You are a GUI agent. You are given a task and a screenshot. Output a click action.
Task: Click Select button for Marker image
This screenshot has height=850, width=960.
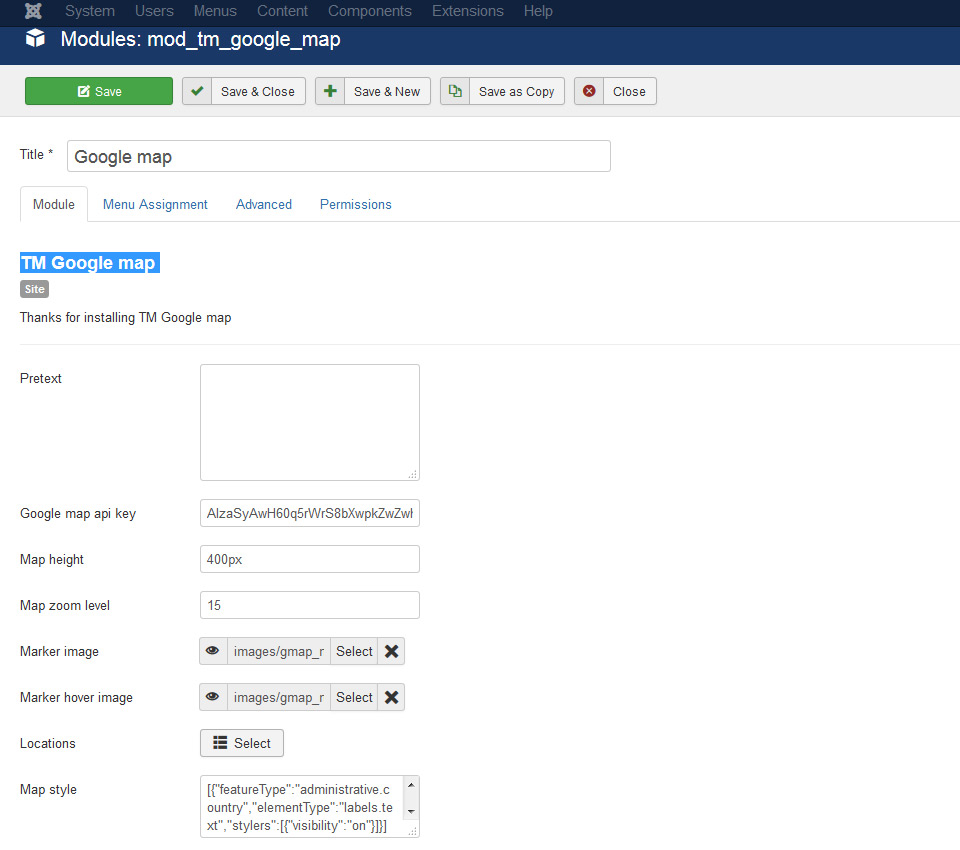[x=354, y=651]
